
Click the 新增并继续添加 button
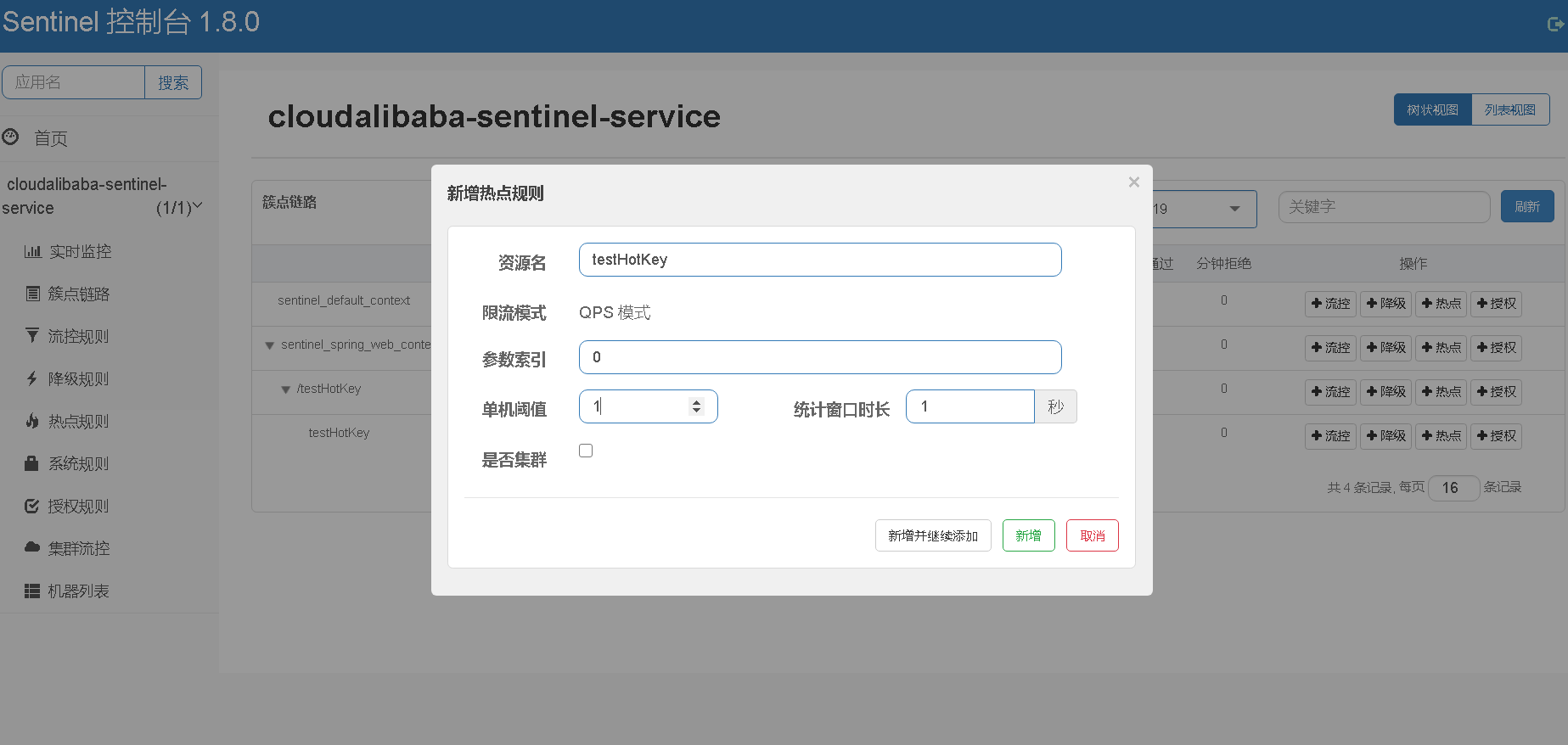933,535
